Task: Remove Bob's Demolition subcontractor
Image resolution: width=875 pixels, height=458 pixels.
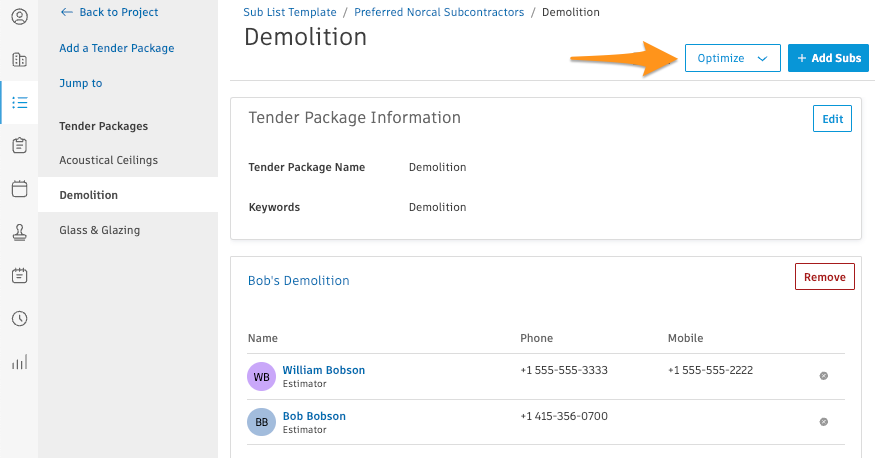Action: click(824, 277)
